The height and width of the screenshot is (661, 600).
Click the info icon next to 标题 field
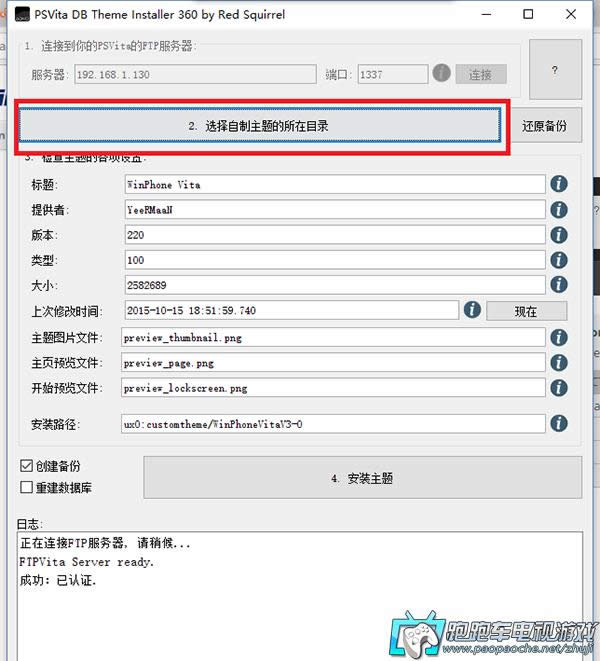point(559,184)
